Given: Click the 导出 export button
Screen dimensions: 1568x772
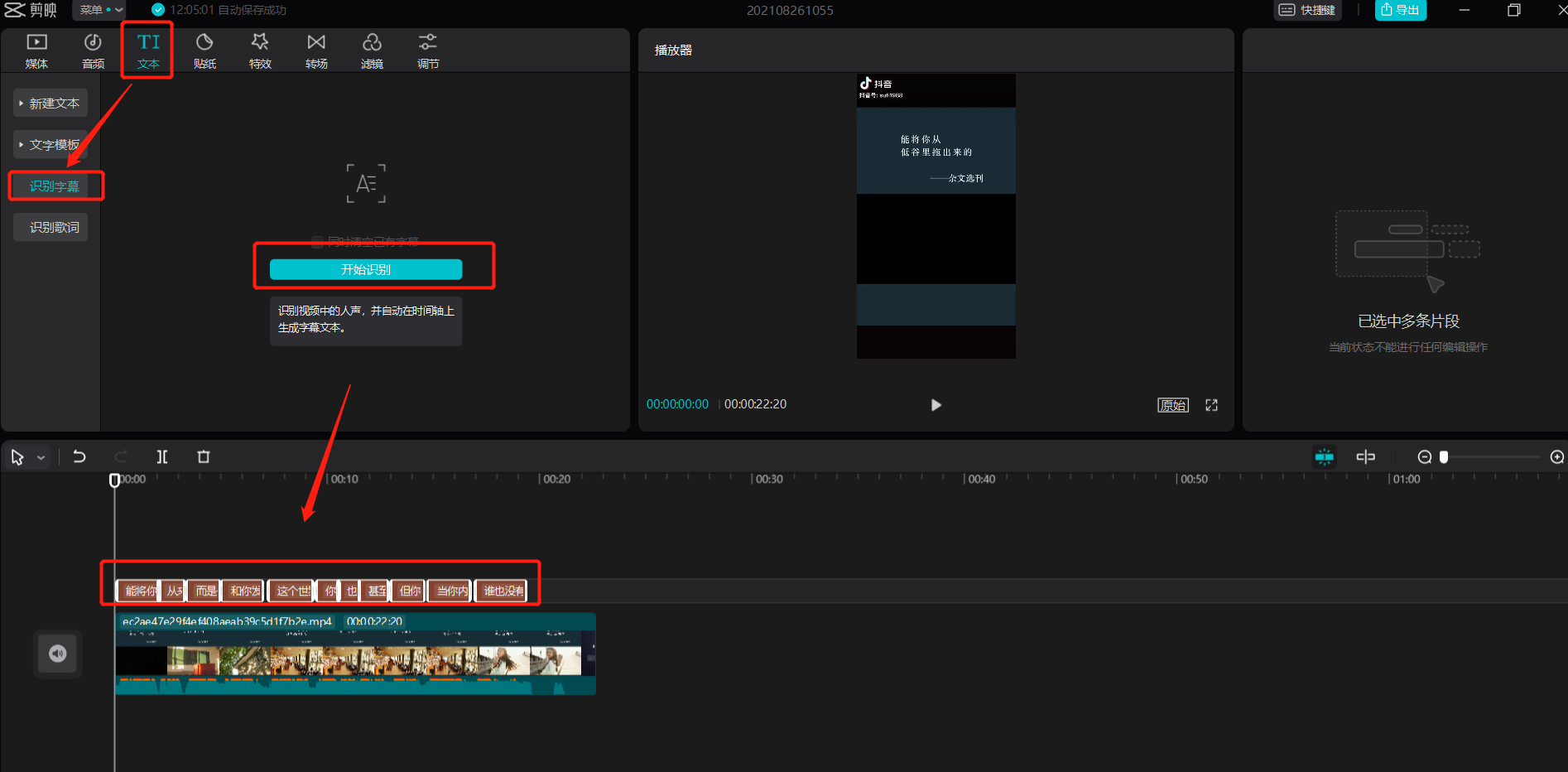Looking at the screenshot, I should [x=1400, y=10].
